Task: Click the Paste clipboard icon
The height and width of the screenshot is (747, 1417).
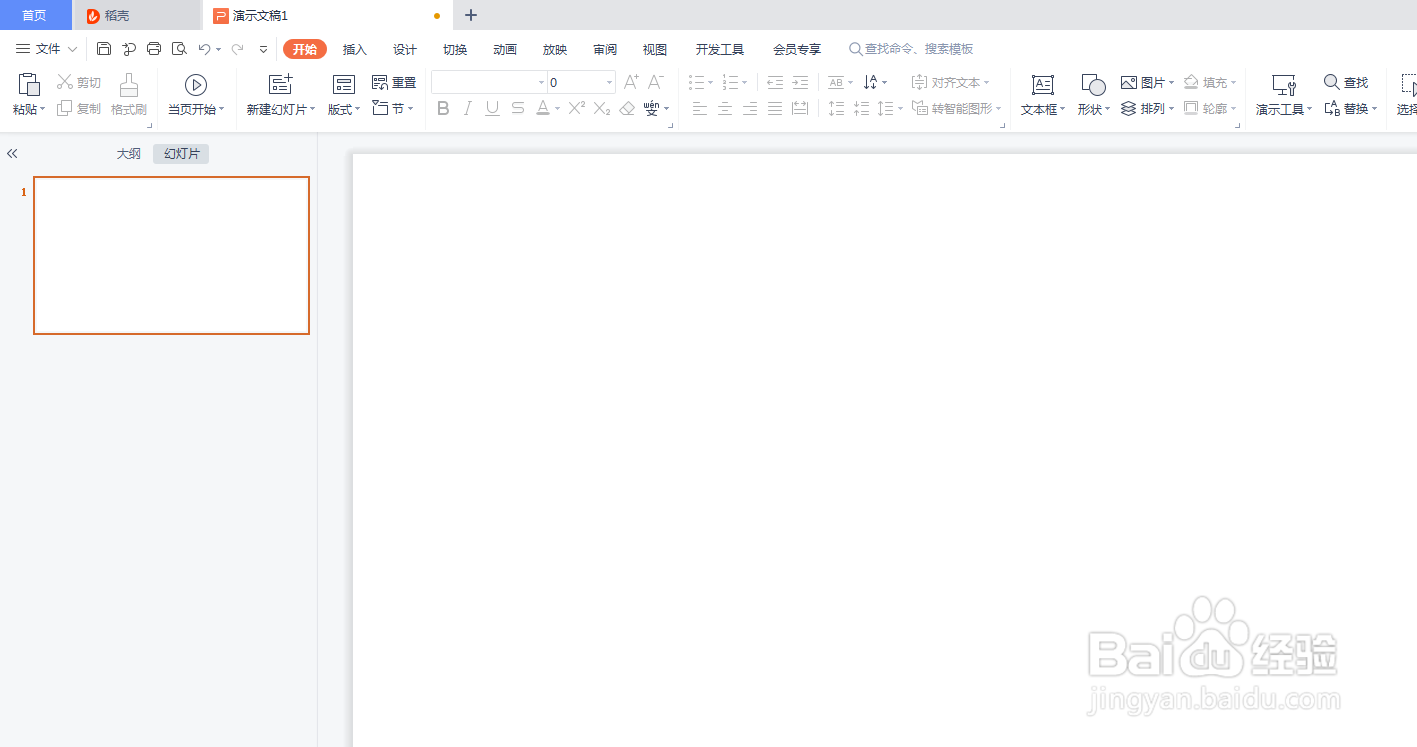Action: [x=29, y=84]
